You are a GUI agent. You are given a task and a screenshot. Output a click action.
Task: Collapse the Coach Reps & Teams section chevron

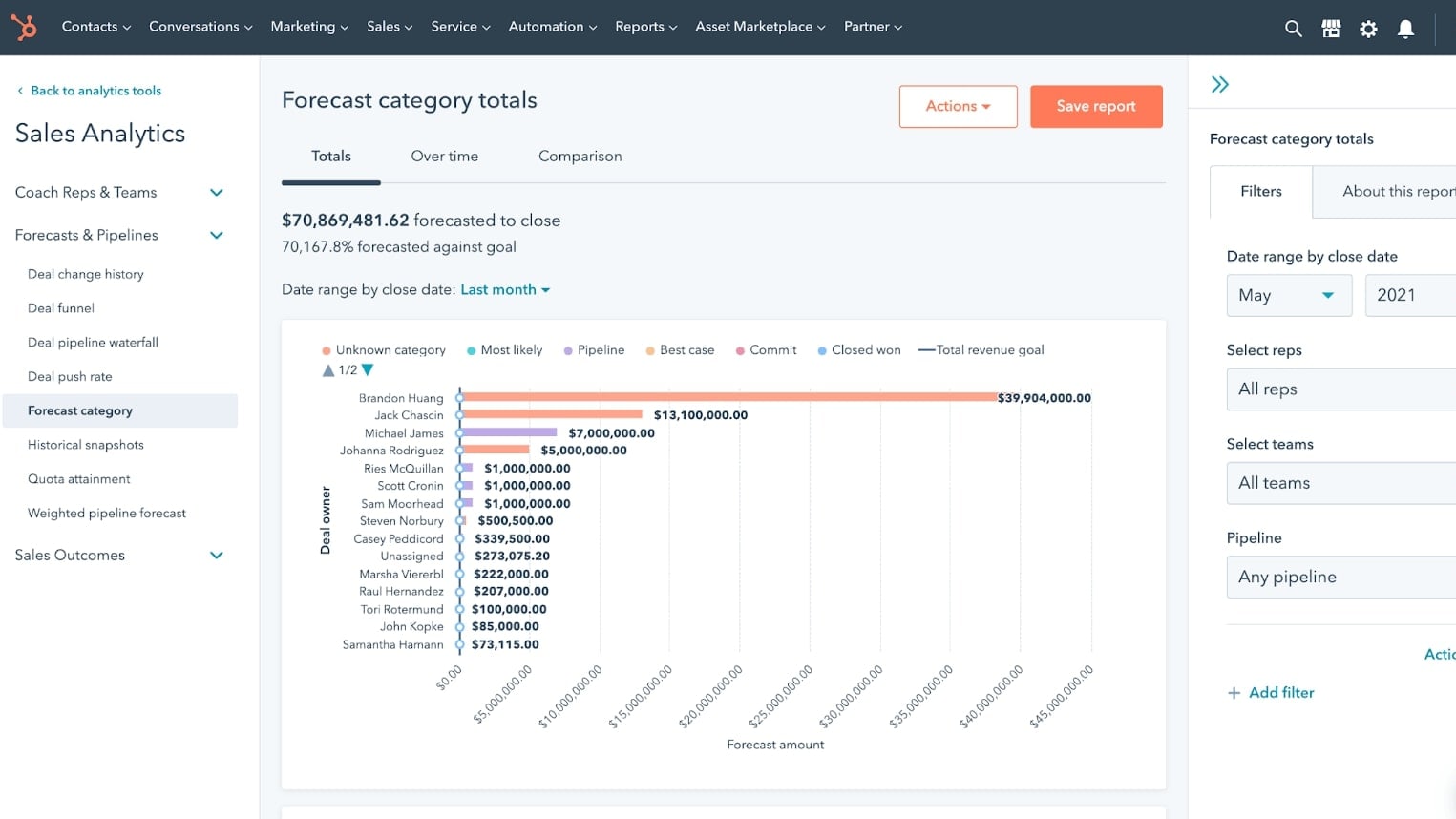point(216,192)
